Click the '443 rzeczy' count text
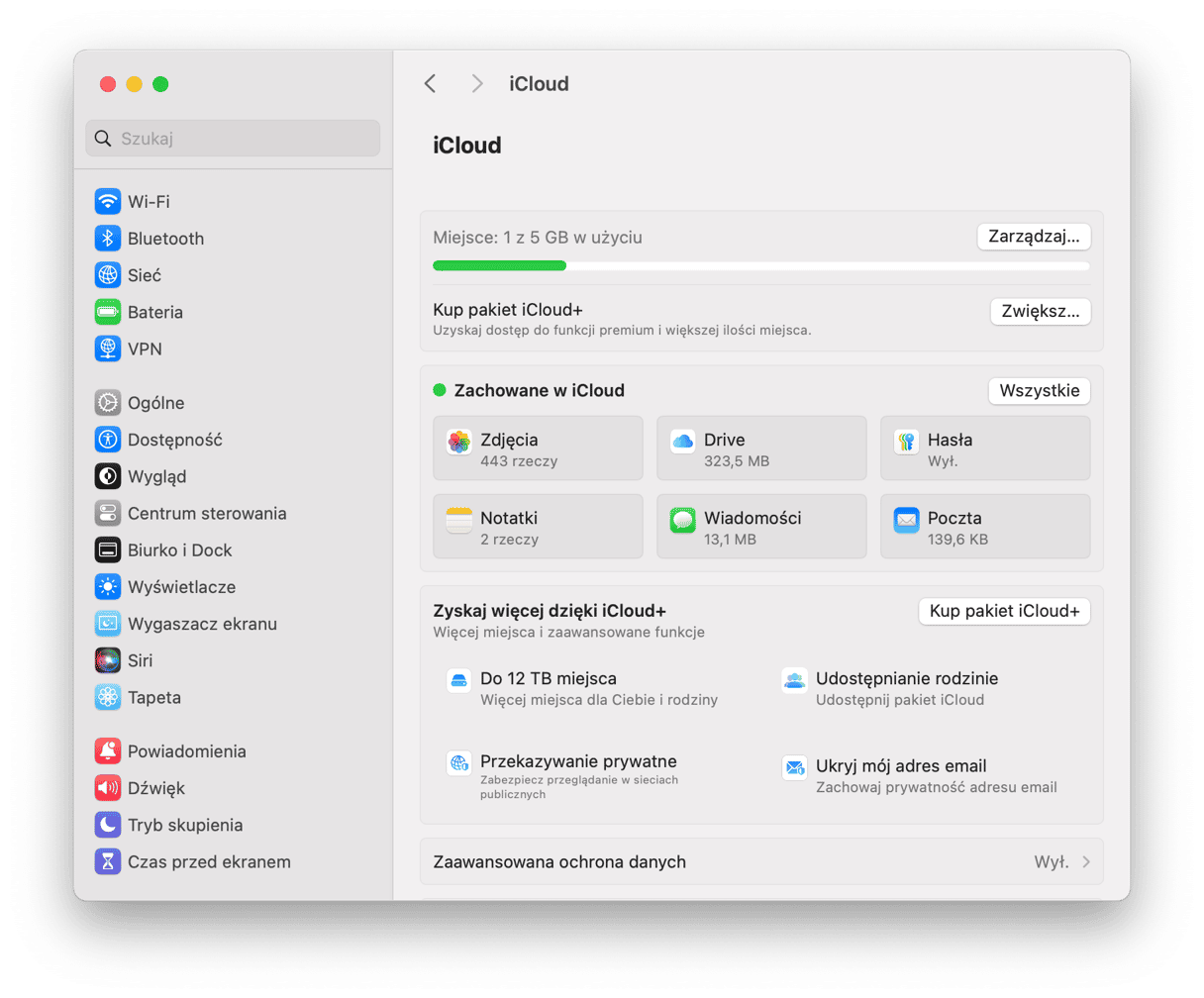Screen dimensions: 1204x998 [519, 461]
